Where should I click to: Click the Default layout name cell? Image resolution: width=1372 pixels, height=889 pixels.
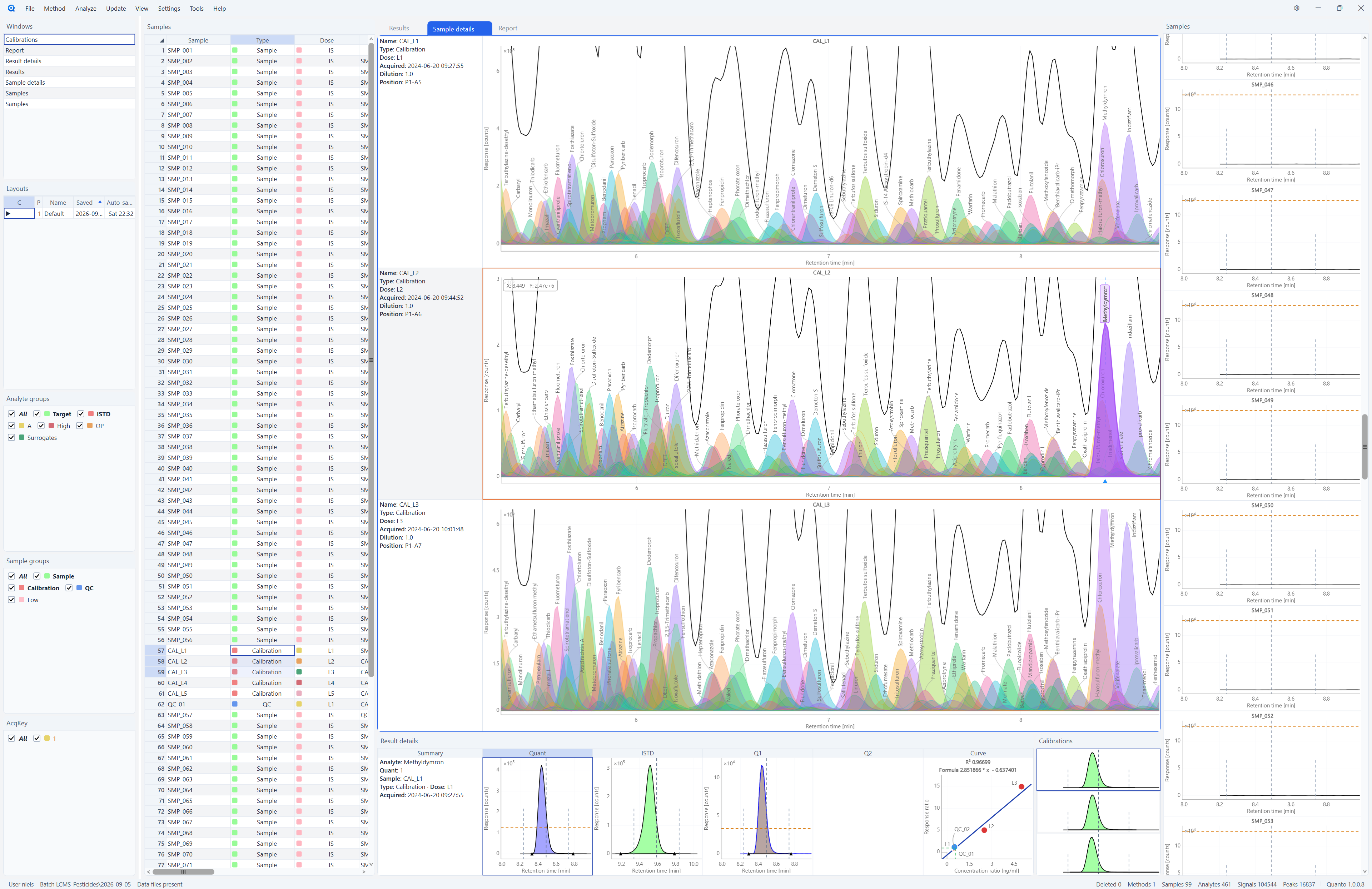(58, 214)
